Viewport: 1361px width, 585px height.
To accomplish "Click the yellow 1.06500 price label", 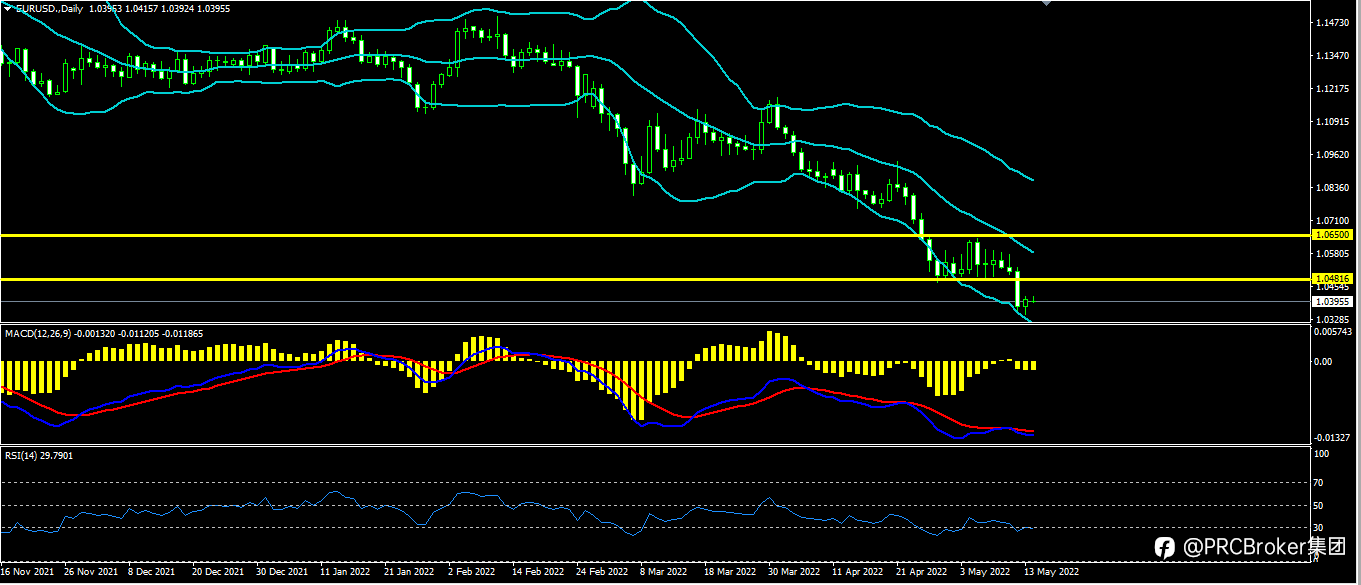I will [1333, 235].
